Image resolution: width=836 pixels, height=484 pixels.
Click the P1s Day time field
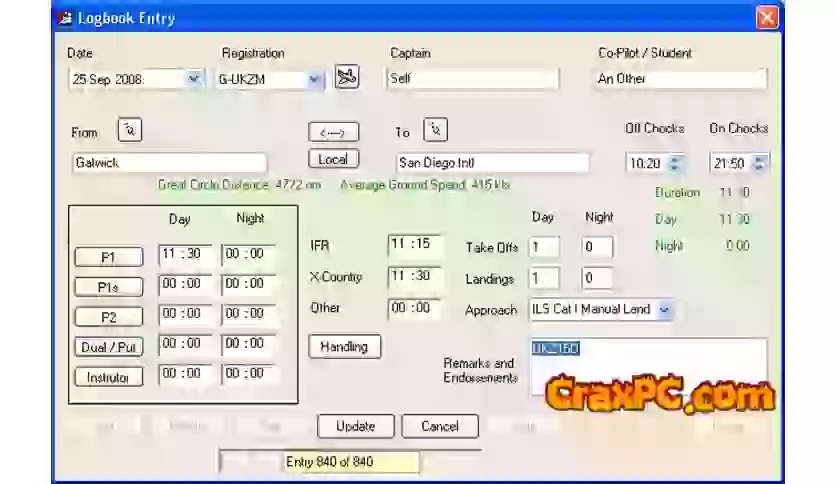[185, 284]
